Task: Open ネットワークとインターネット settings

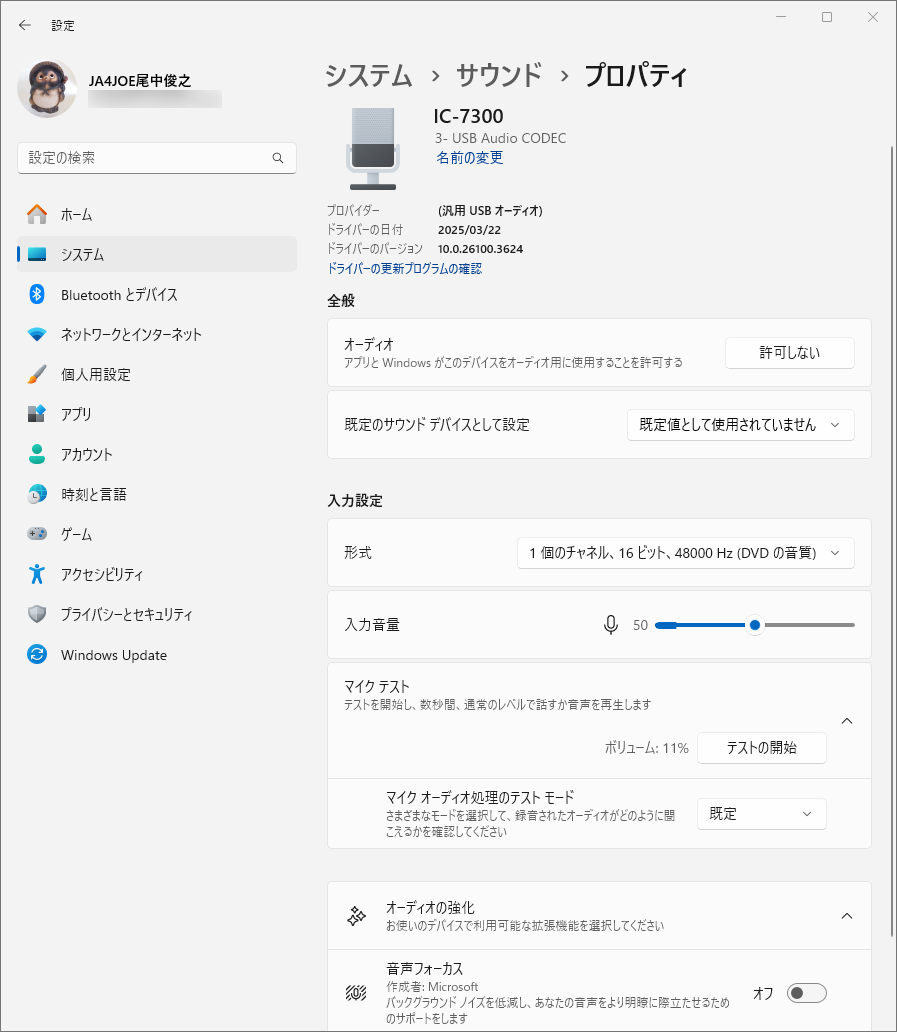Action: pos(157,334)
